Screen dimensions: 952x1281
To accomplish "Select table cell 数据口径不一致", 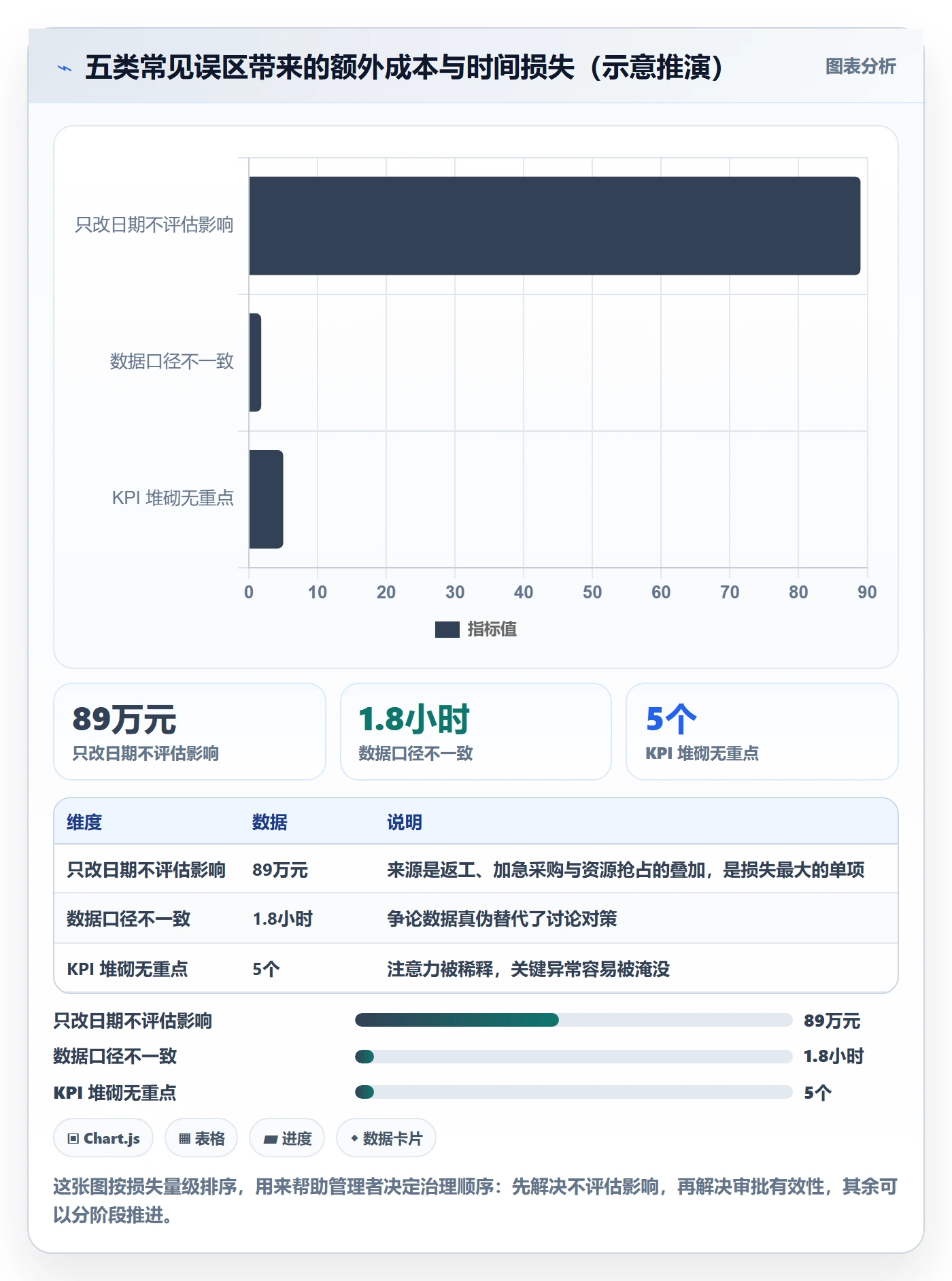I will point(129,919).
